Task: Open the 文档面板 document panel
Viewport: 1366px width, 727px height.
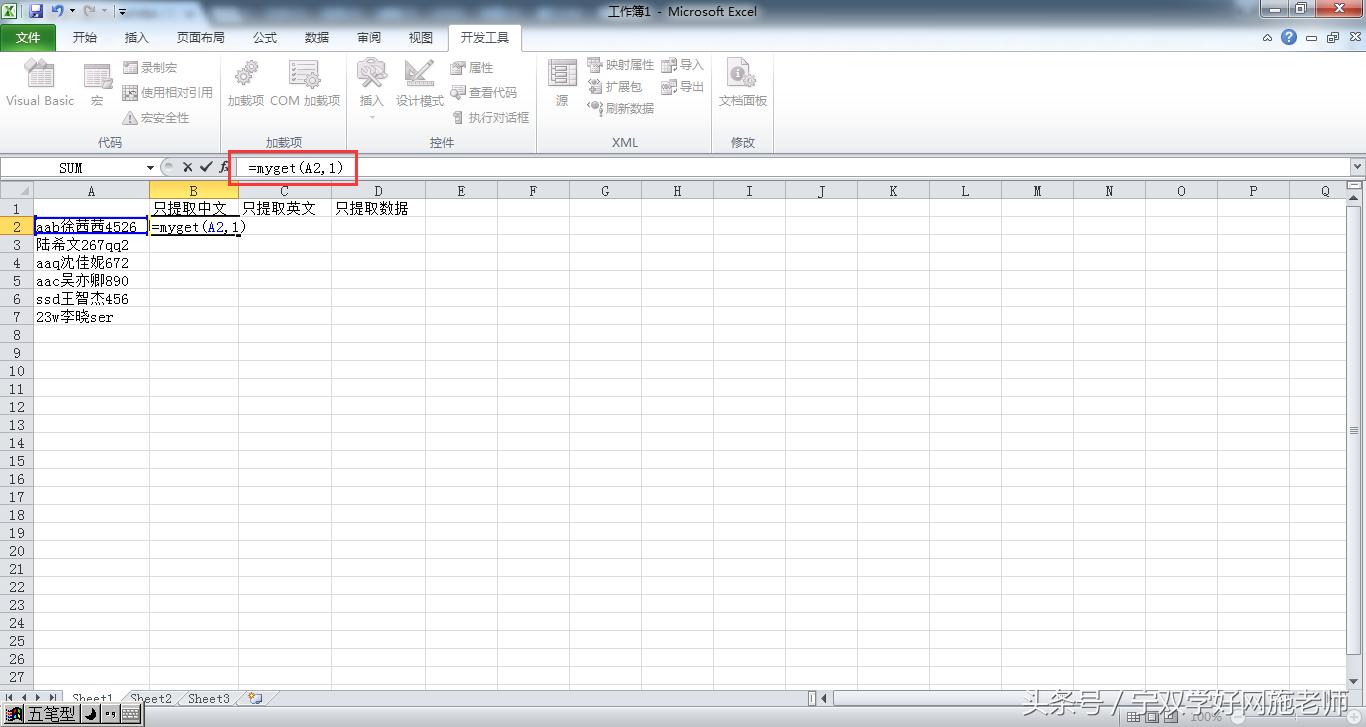Action: coord(742,83)
